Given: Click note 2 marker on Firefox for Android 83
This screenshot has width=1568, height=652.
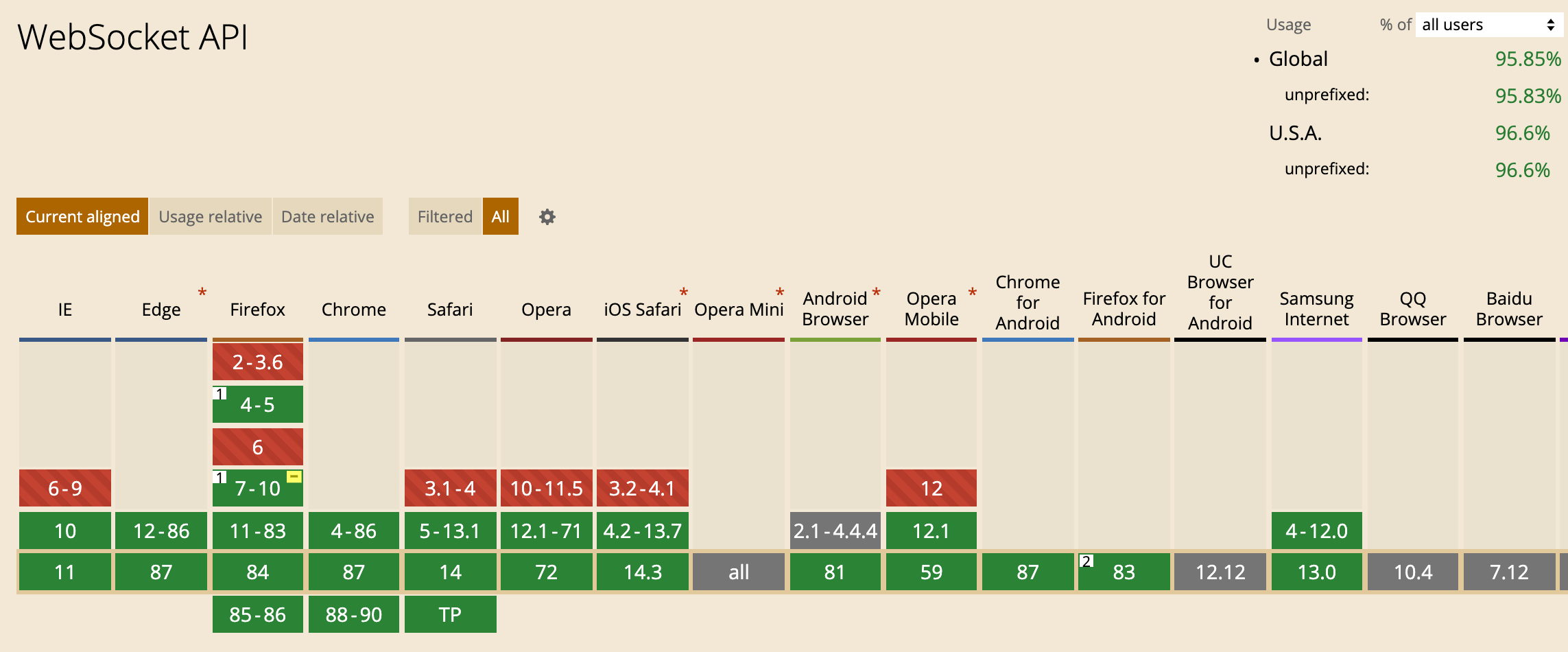Looking at the screenshot, I should click(x=1086, y=561).
